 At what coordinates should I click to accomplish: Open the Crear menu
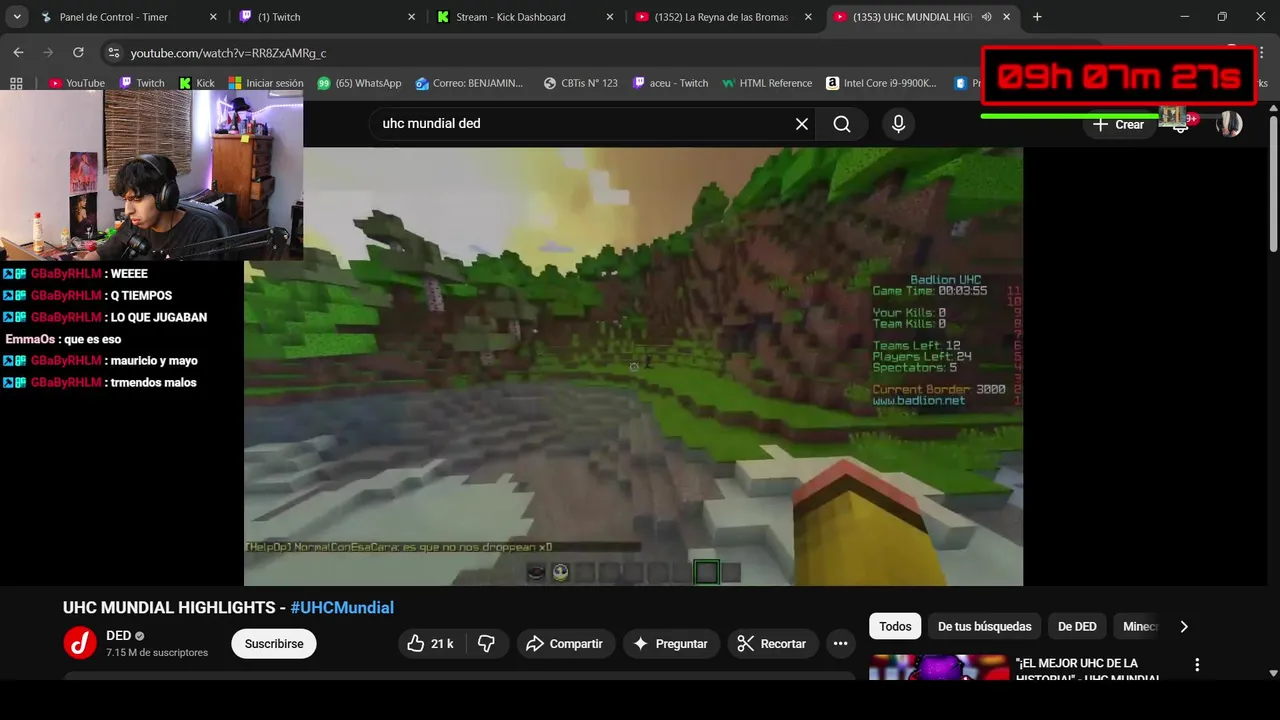pos(1119,125)
